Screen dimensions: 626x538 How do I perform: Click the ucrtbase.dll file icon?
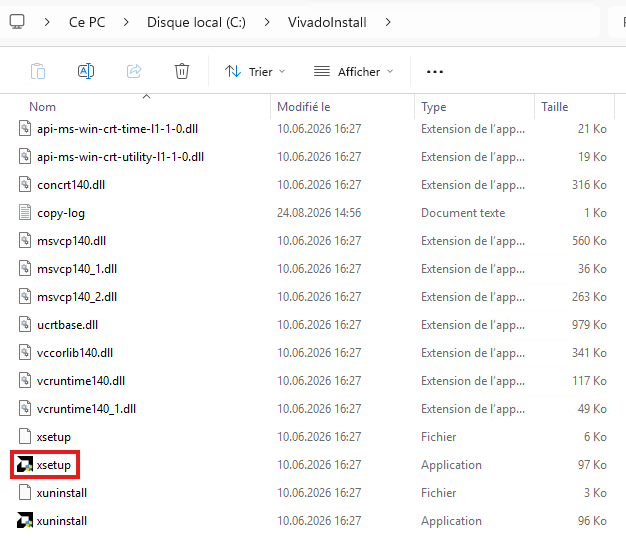pos(25,324)
